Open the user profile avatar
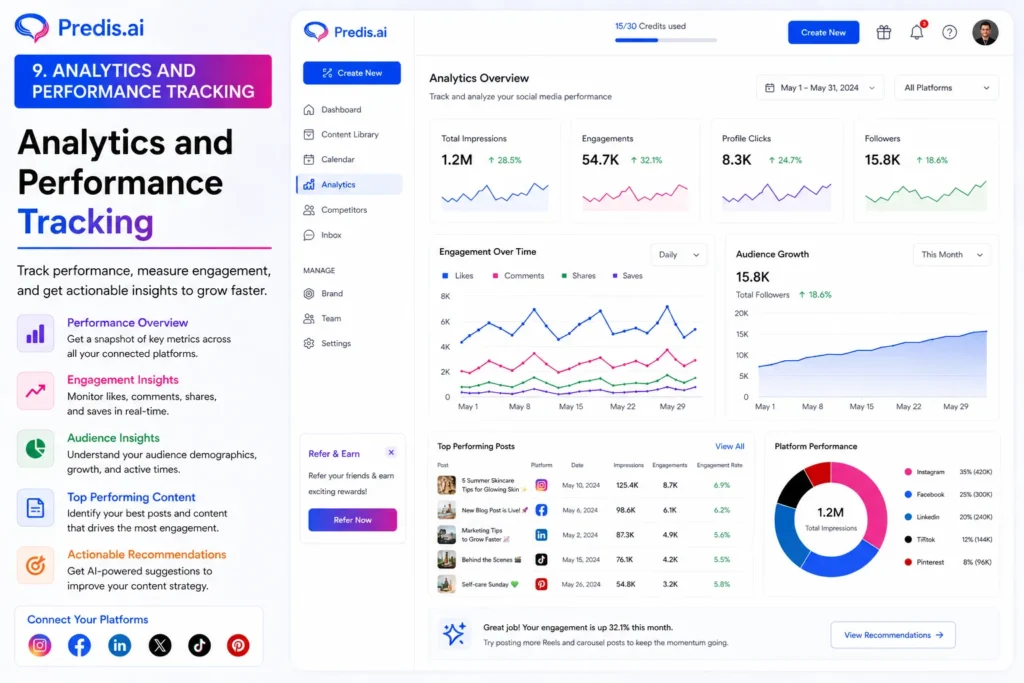1024x683 pixels. click(985, 32)
